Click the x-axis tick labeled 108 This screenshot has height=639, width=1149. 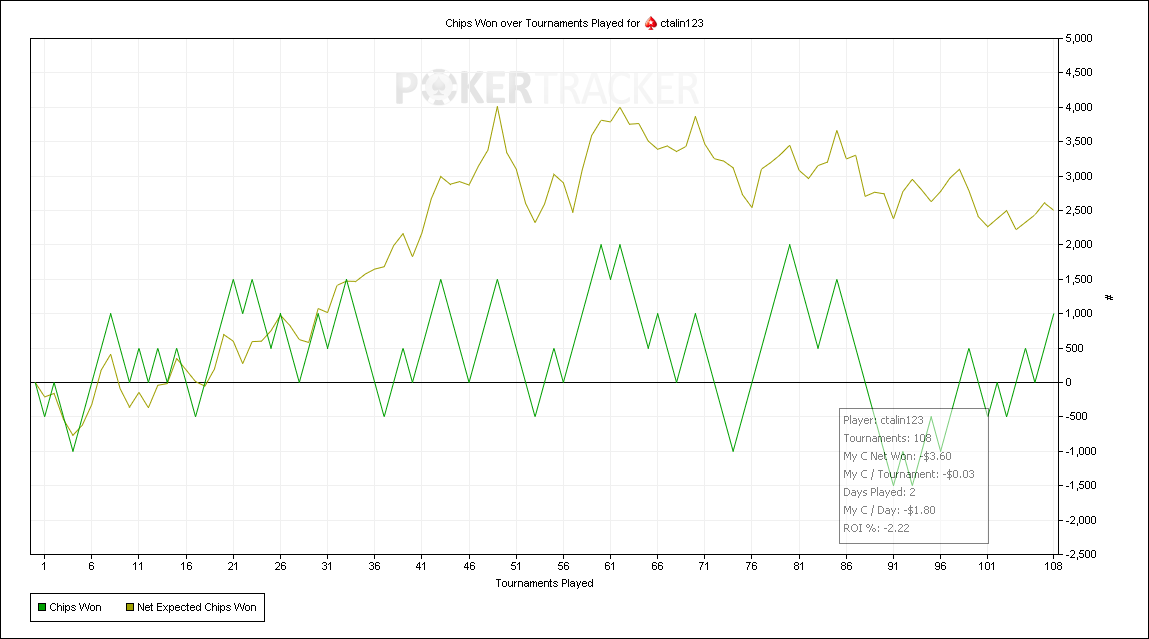pyautogui.click(x=1053, y=566)
